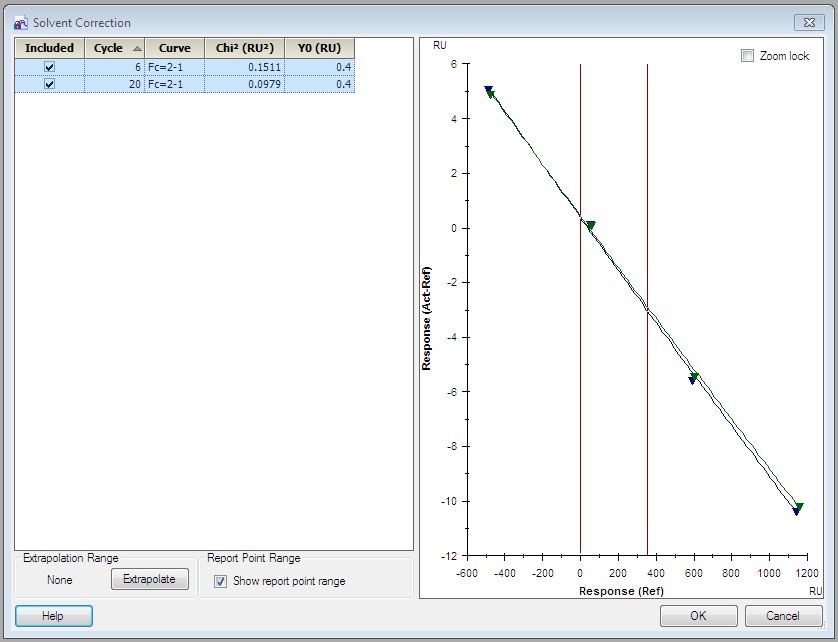Image resolution: width=838 pixels, height=642 pixels.
Task: Enable the Zoom lock checkbox
Action: coord(747,56)
